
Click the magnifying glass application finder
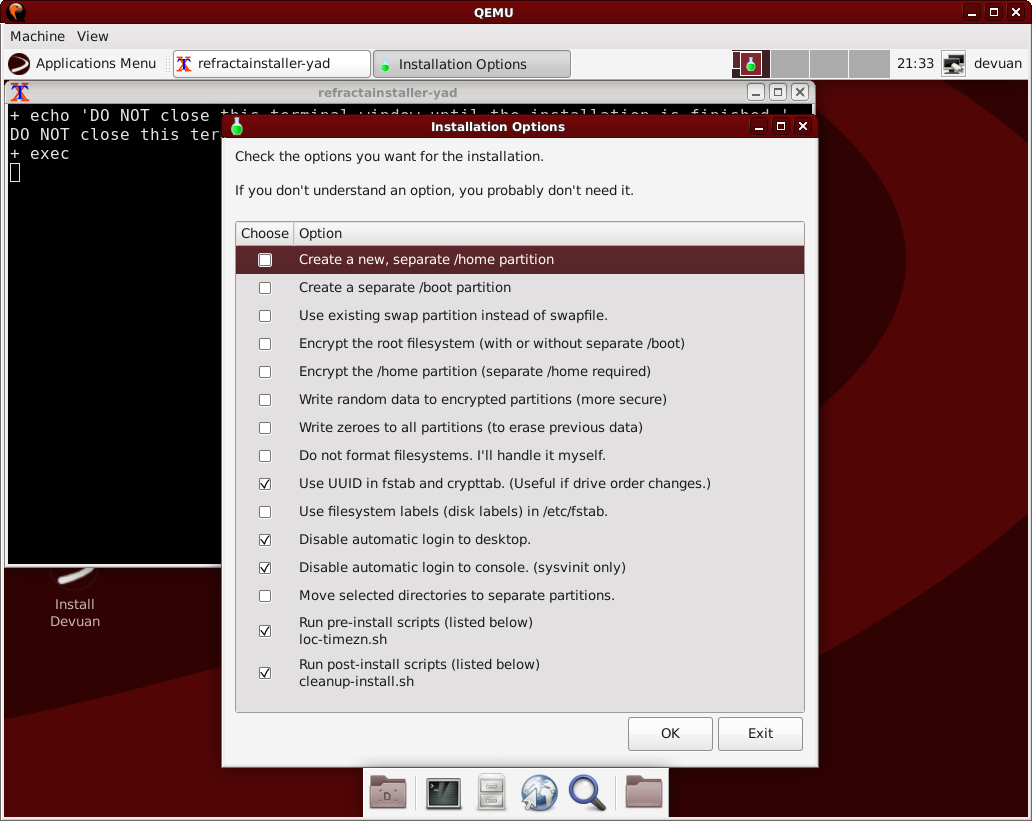tap(587, 793)
